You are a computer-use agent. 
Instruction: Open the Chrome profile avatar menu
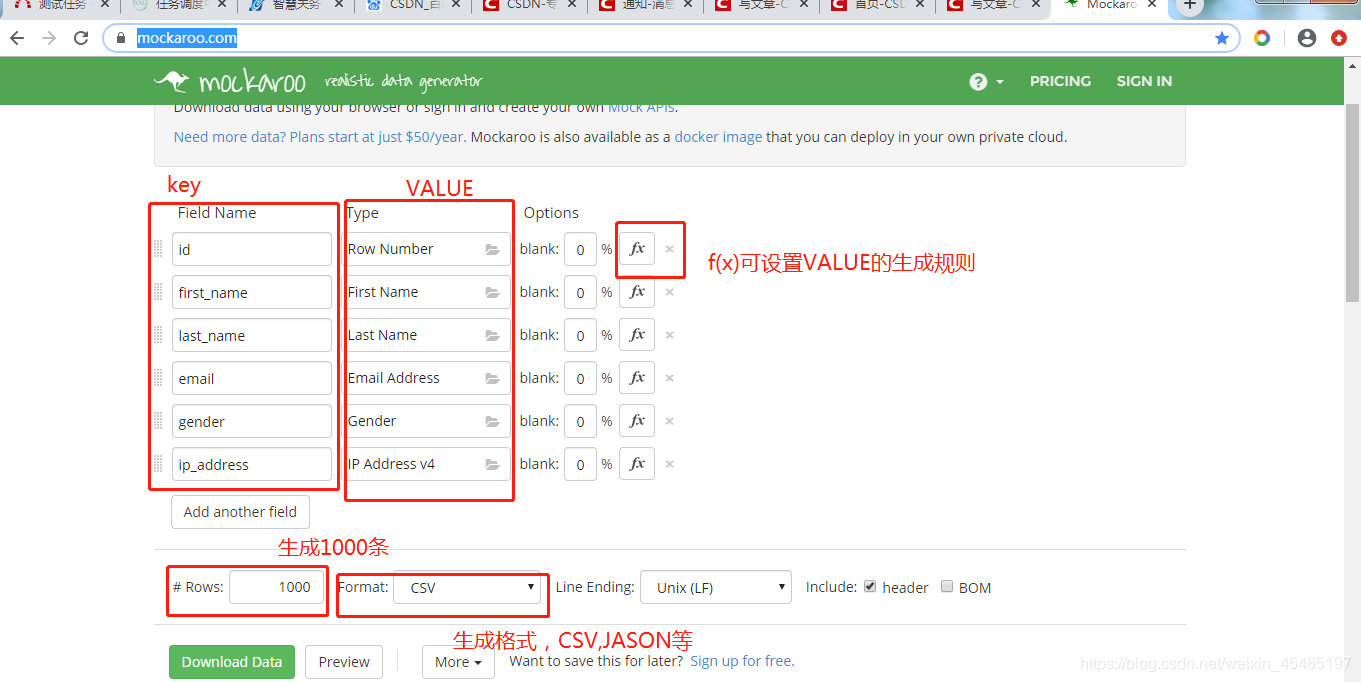point(1307,38)
